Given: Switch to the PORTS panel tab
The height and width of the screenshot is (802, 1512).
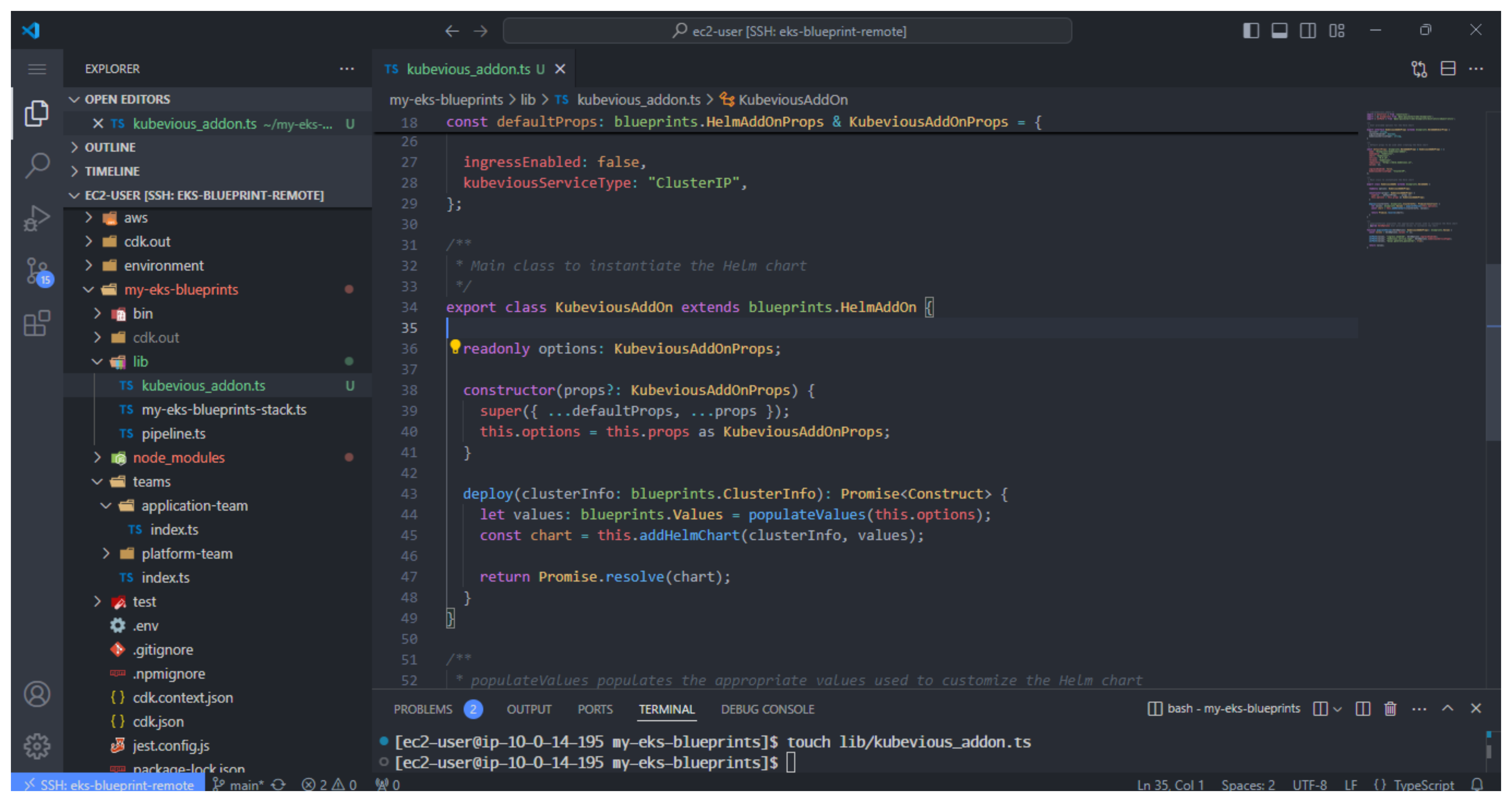Looking at the screenshot, I should point(595,709).
